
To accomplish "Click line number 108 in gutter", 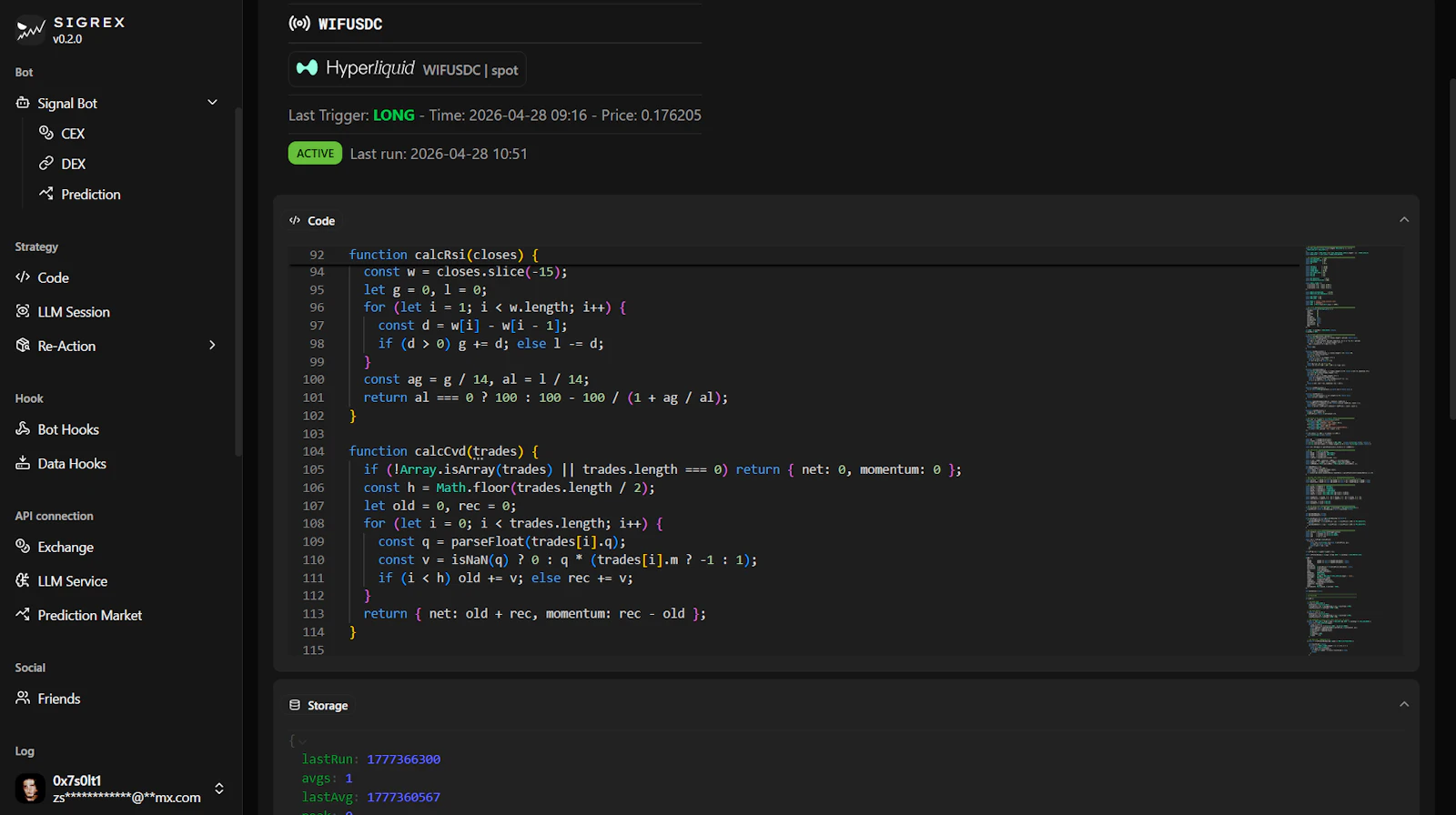I will tap(314, 523).
